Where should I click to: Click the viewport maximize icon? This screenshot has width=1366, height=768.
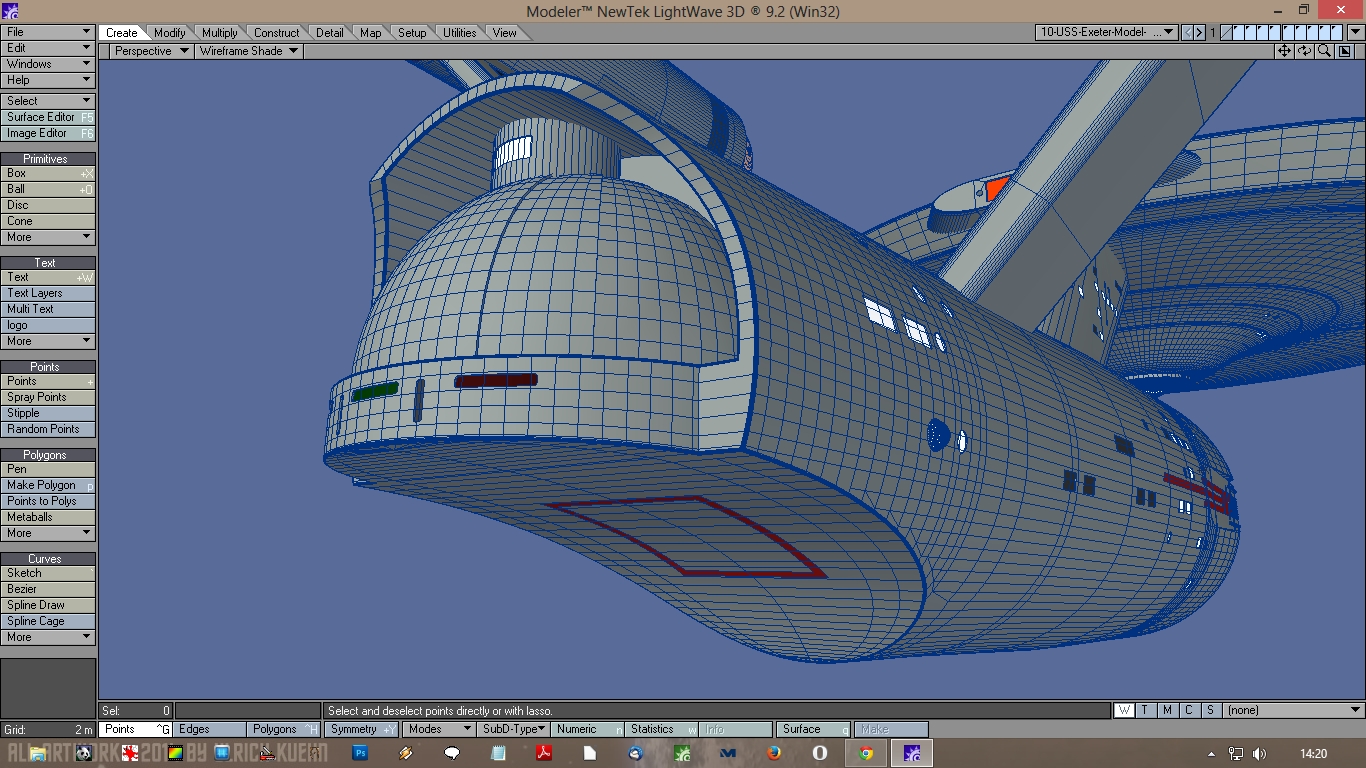point(1344,51)
